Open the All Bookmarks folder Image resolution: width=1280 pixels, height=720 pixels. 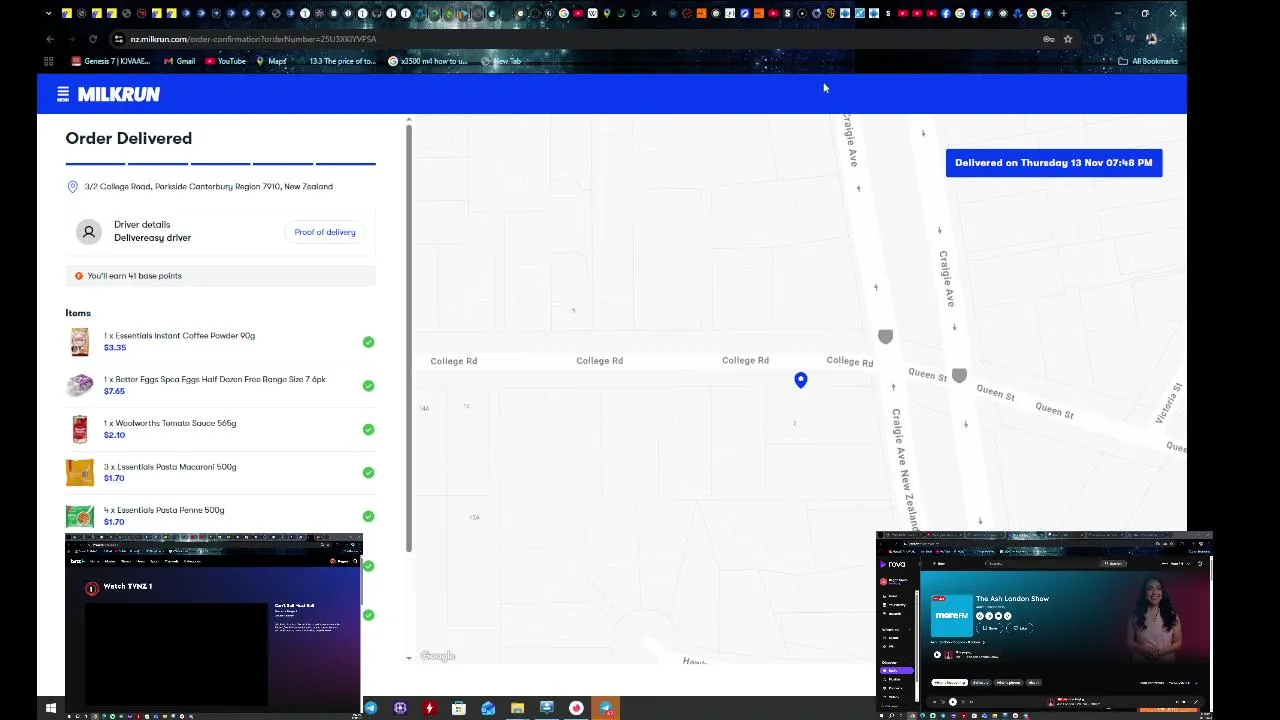point(1148,61)
